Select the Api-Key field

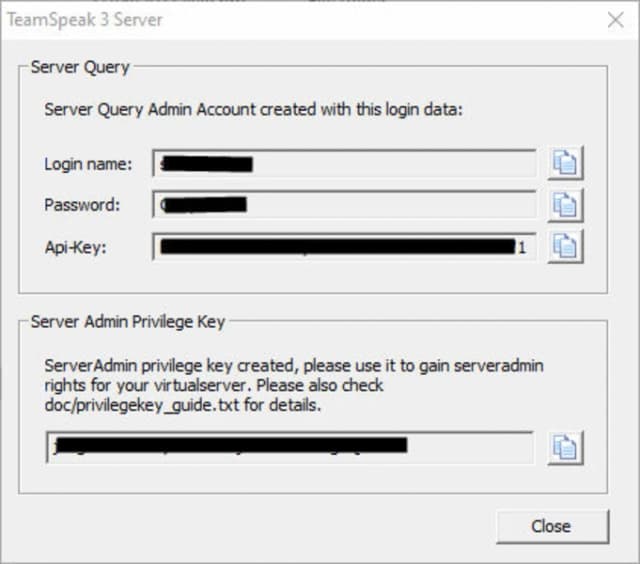344,246
